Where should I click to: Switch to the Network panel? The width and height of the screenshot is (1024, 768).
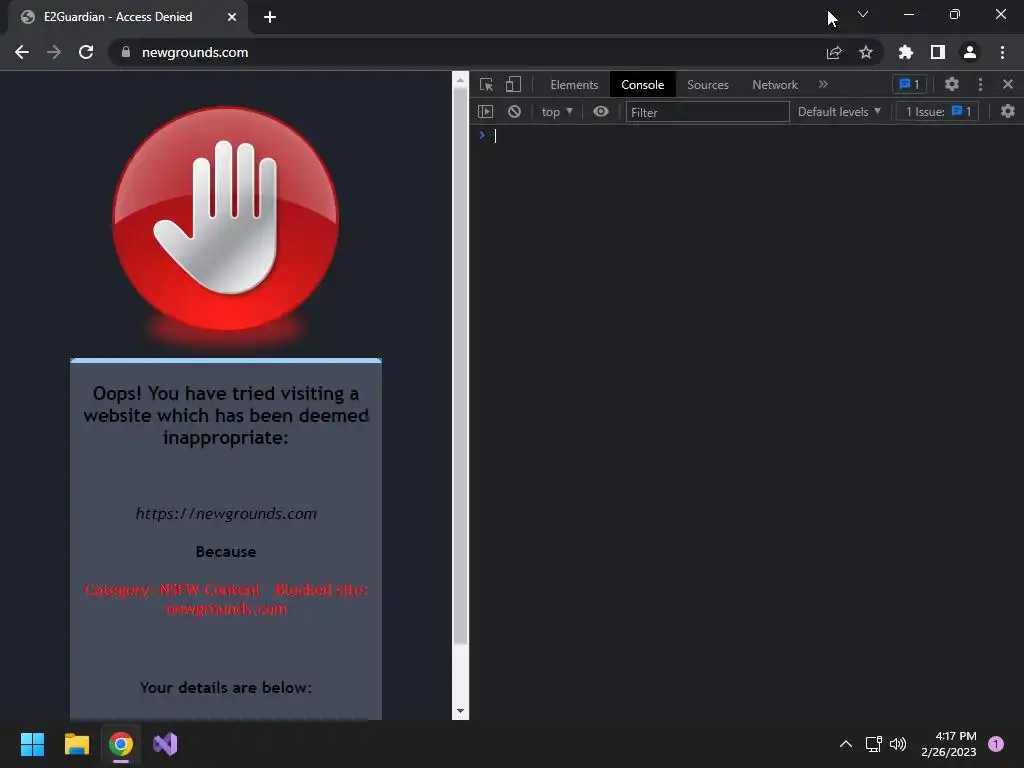coord(775,85)
